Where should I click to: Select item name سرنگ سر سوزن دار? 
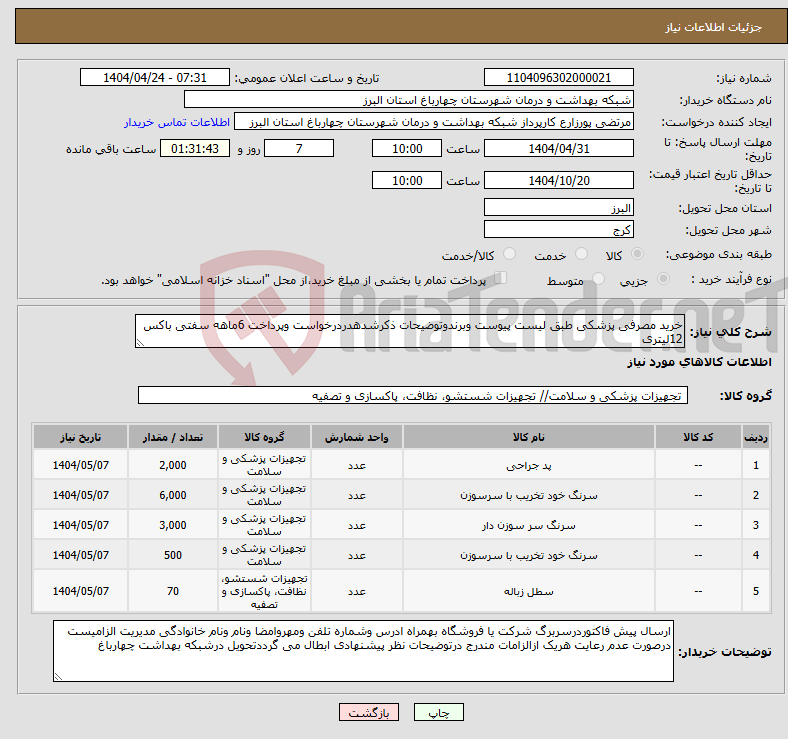pos(529,525)
